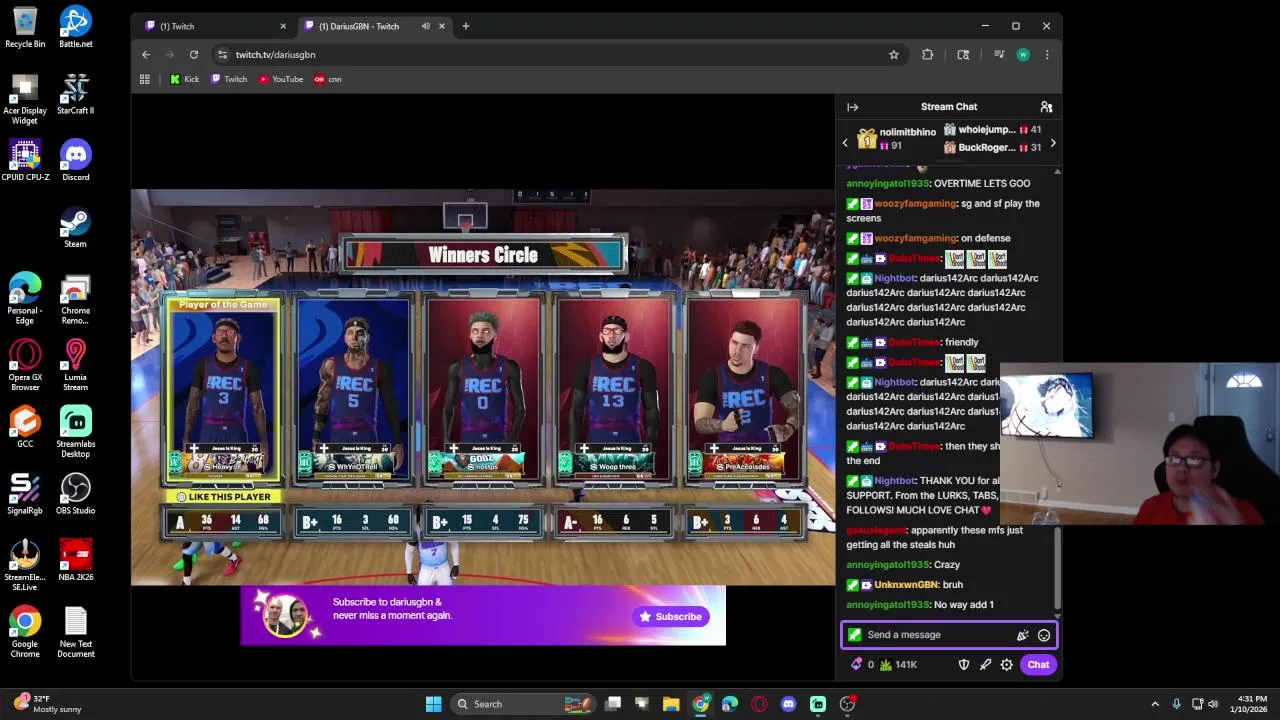Launch Steam from the desktop
This screenshot has width=1280, height=720.
[x=75, y=228]
